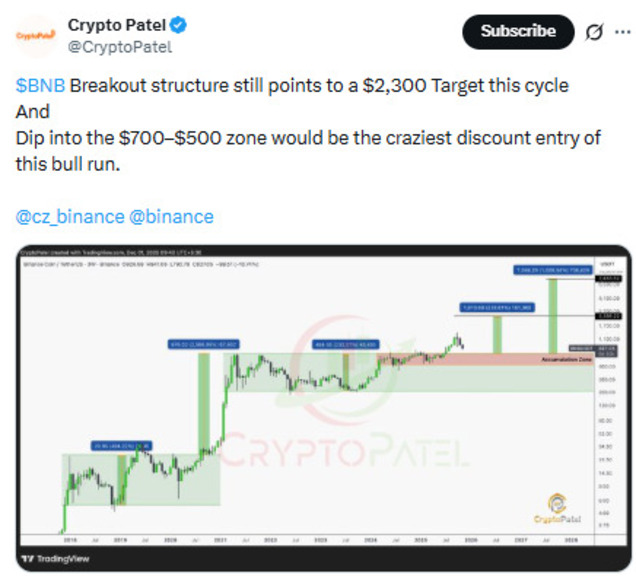The width and height of the screenshot is (636, 576).
Task: Click the $BNB cashtag
Action: pyautogui.click(x=40, y=86)
